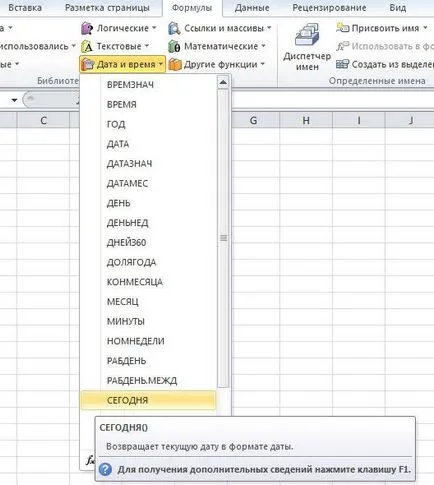Switch to the Вид tab
Screen dimensions: 434x485
(x=398, y=8)
